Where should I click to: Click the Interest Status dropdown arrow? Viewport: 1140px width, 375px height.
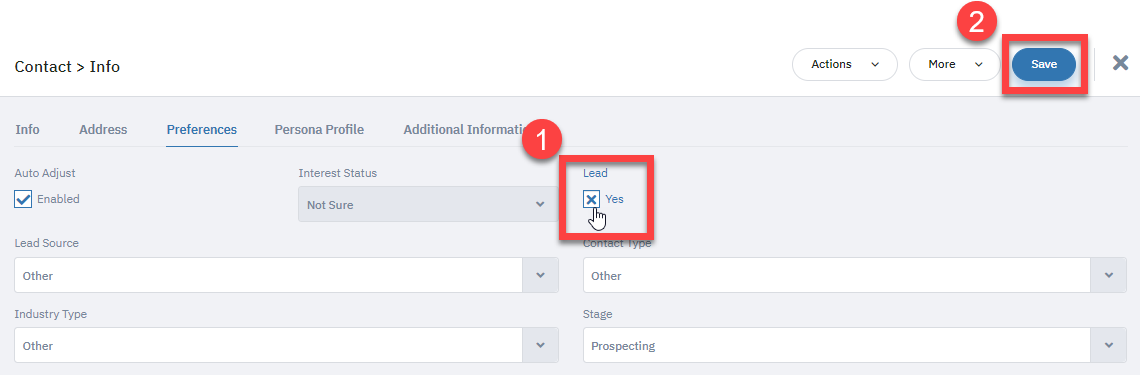tap(540, 204)
